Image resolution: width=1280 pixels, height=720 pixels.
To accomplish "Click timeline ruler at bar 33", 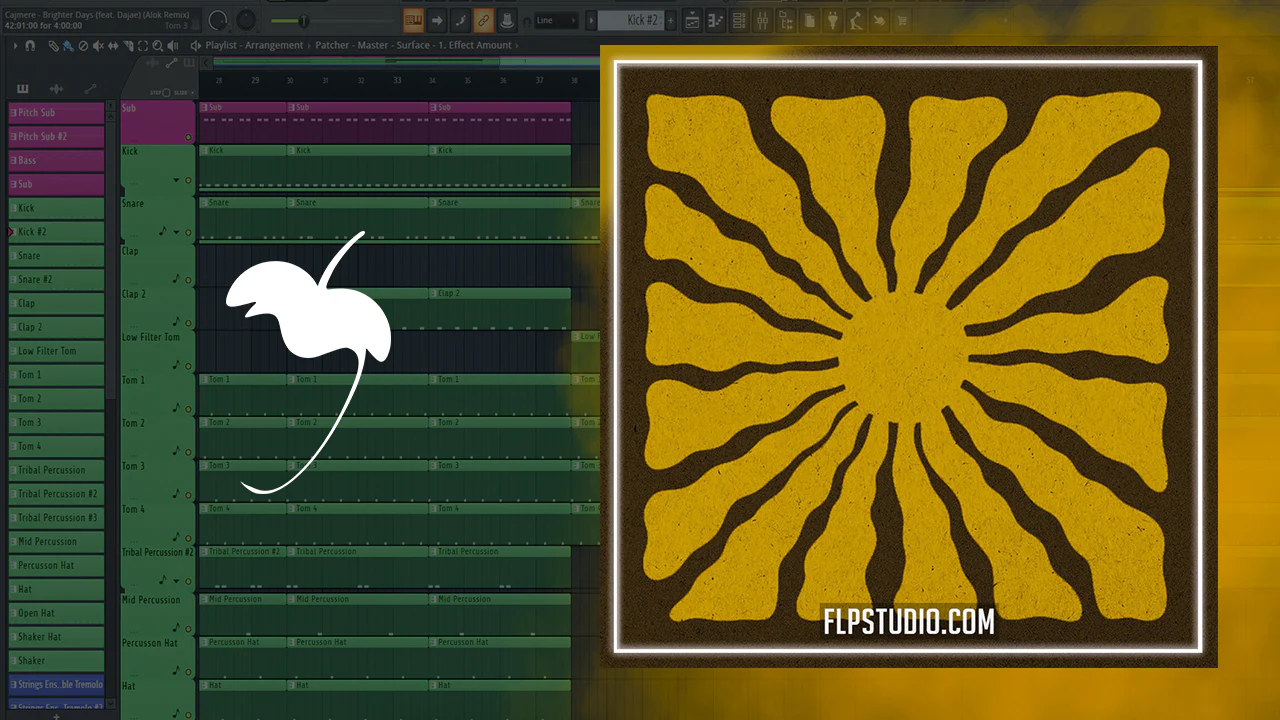I will pos(397,80).
